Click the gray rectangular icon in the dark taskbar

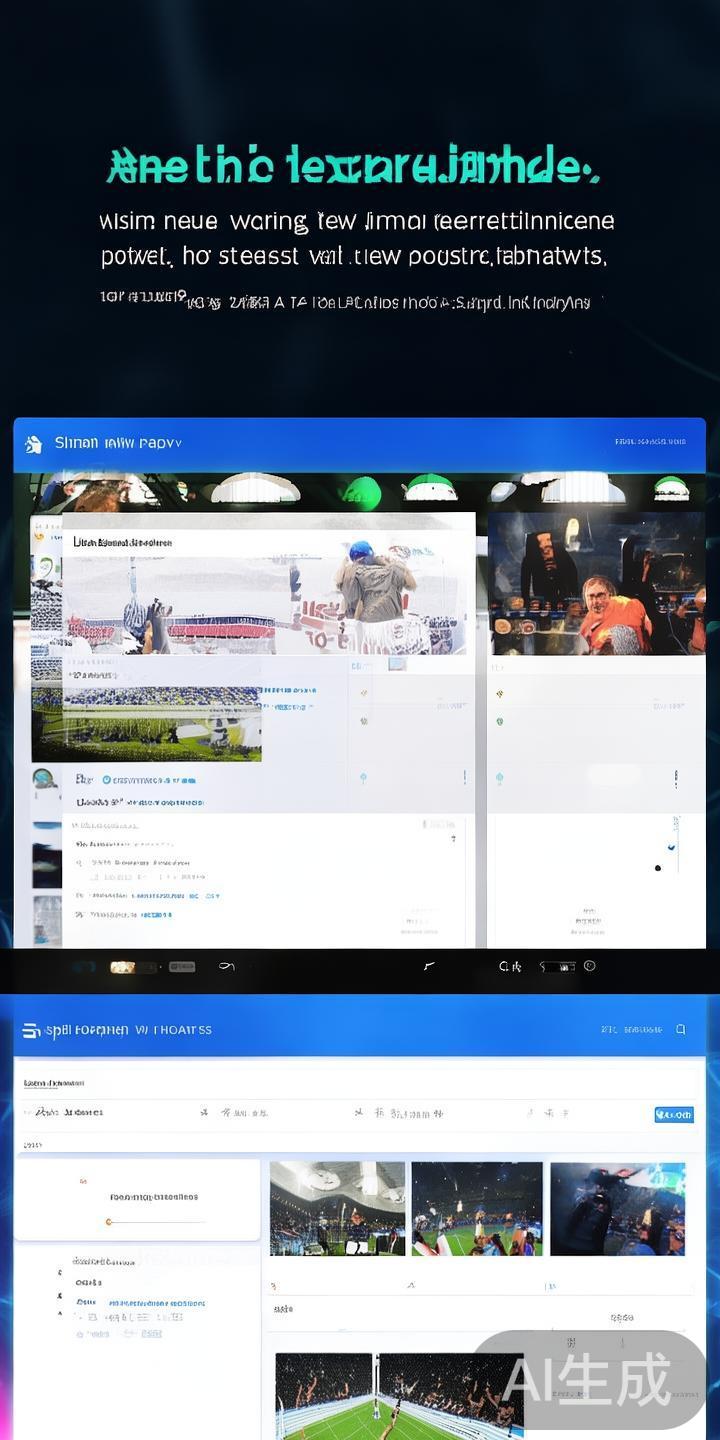point(182,967)
